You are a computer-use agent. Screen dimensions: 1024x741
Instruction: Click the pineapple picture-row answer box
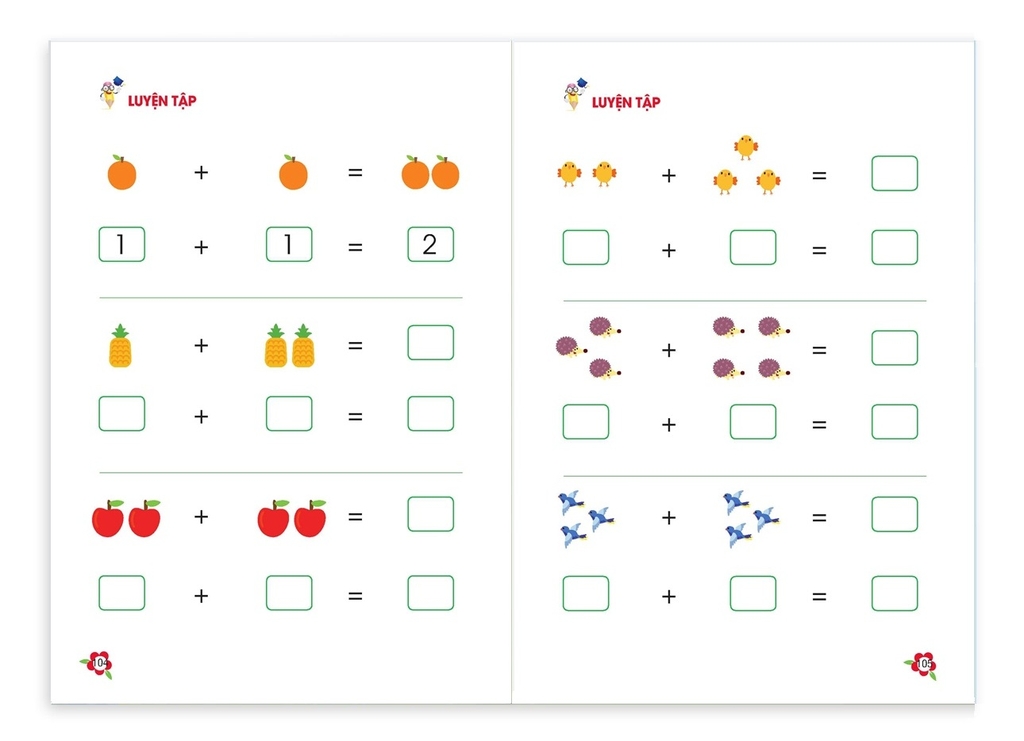430,343
